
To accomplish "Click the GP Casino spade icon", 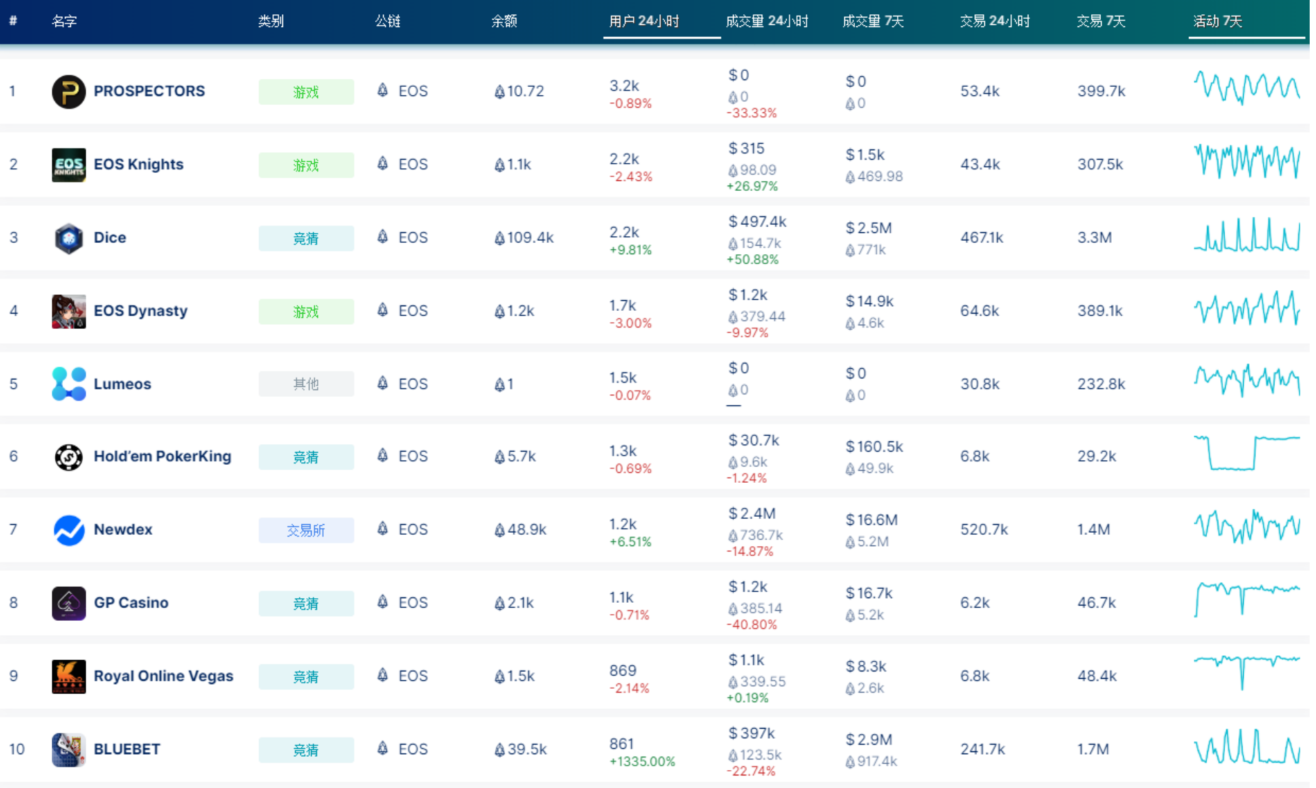I will 69,603.
